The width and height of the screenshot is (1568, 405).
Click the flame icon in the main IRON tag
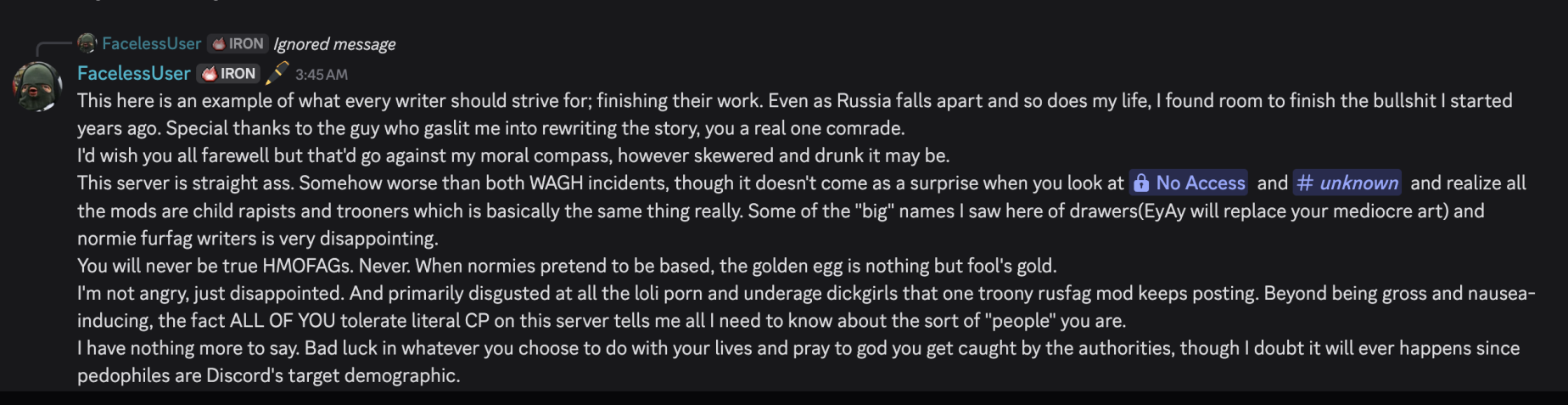point(209,74)
